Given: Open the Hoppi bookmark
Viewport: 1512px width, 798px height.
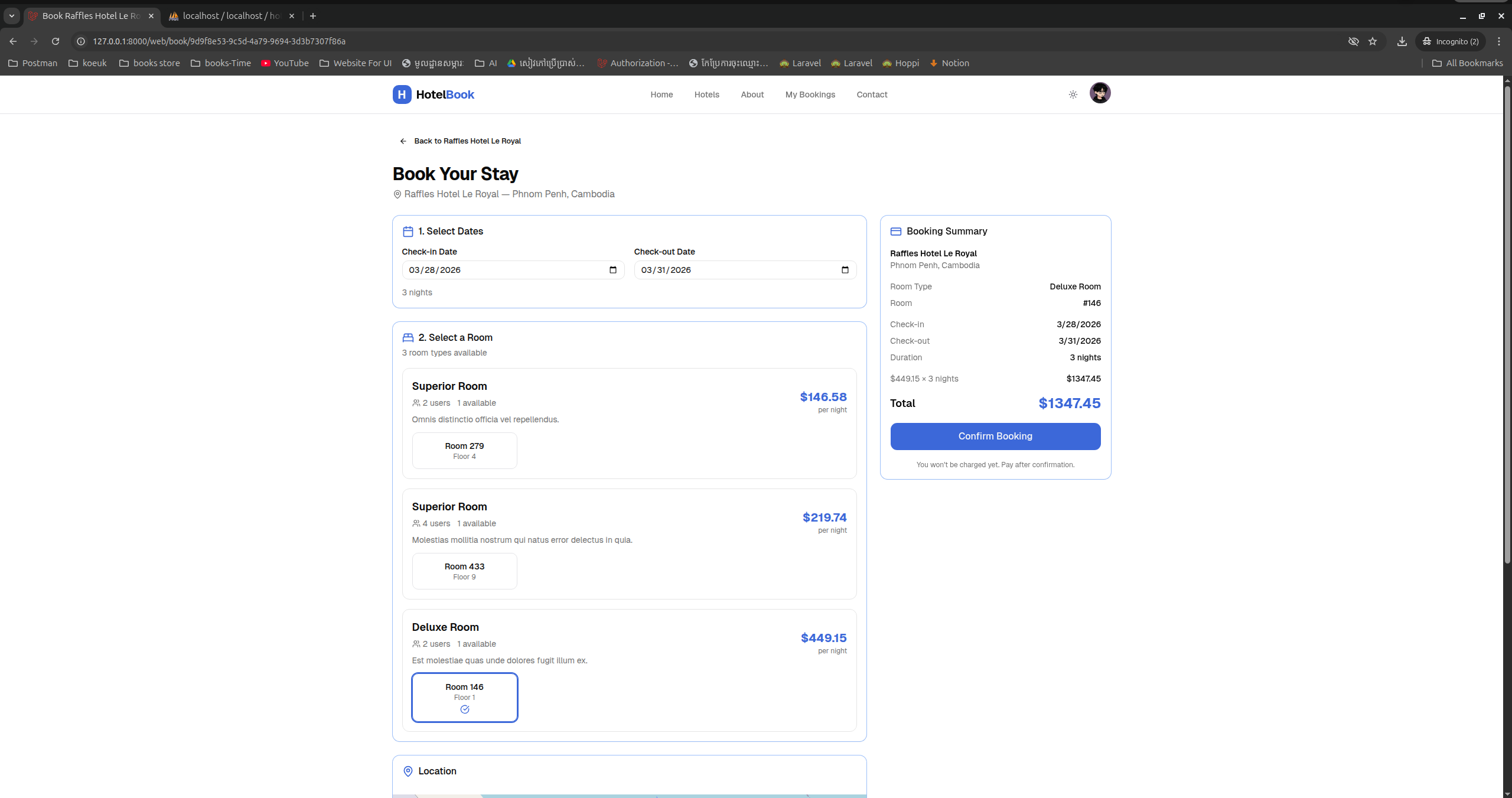Looking at the screenshot, I should [x=901, y=63].
